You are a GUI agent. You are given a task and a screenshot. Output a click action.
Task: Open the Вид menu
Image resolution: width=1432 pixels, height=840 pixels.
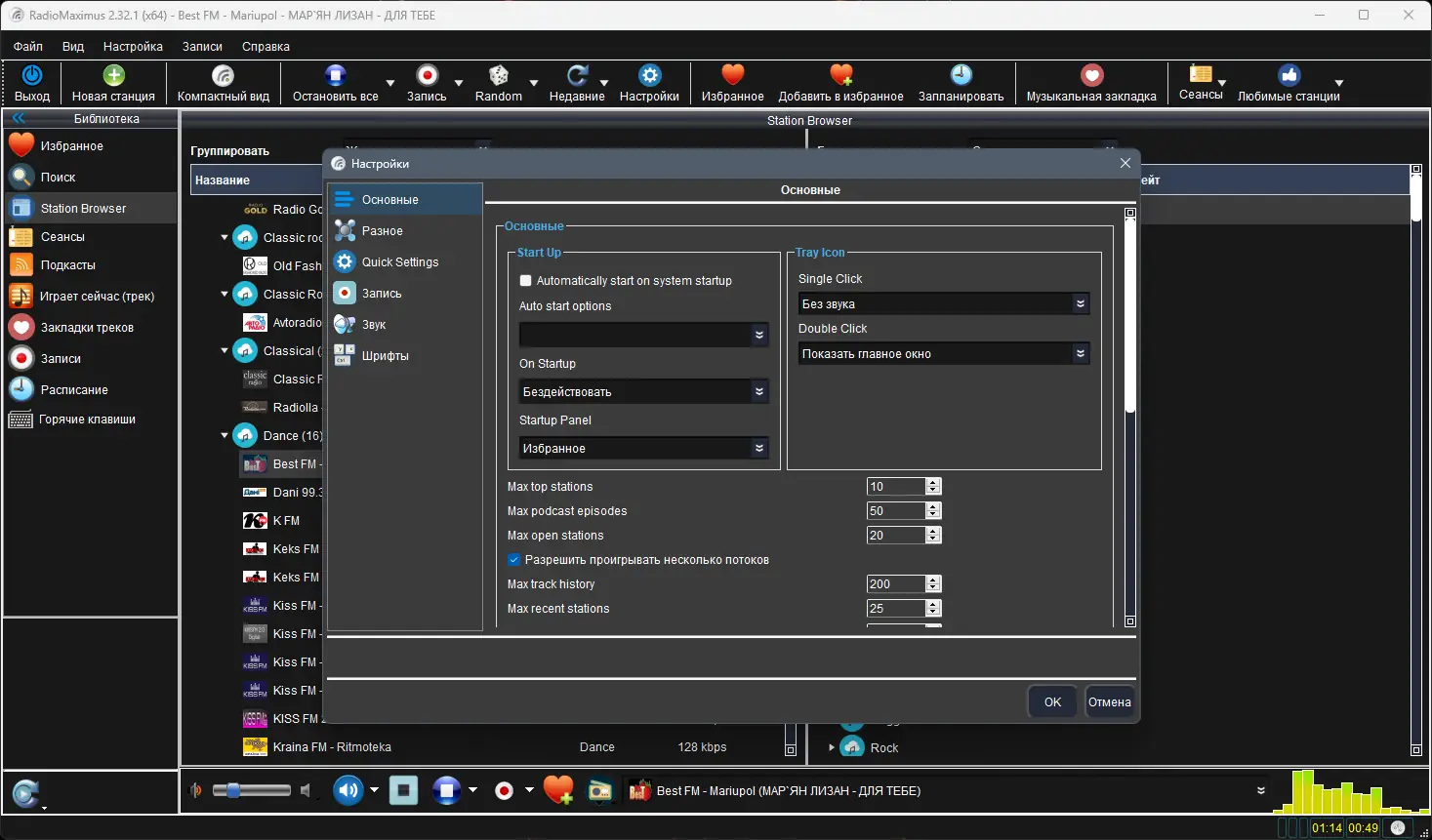[x=73, y=47]
